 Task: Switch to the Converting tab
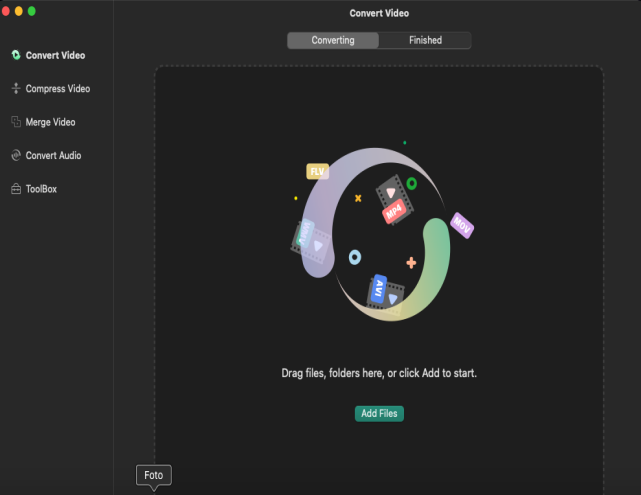(x=333, y=40)
